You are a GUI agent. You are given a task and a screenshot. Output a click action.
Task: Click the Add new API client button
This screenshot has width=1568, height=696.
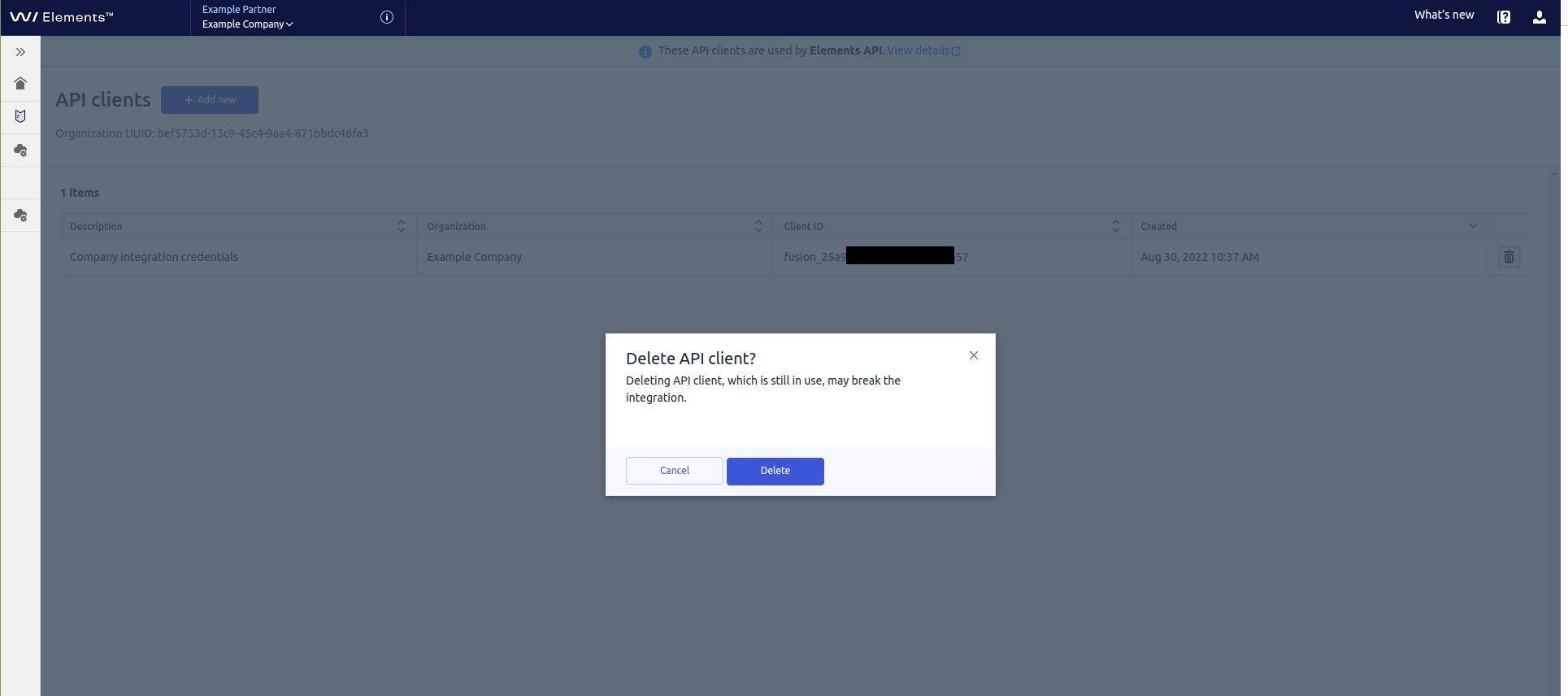point(210,100)
